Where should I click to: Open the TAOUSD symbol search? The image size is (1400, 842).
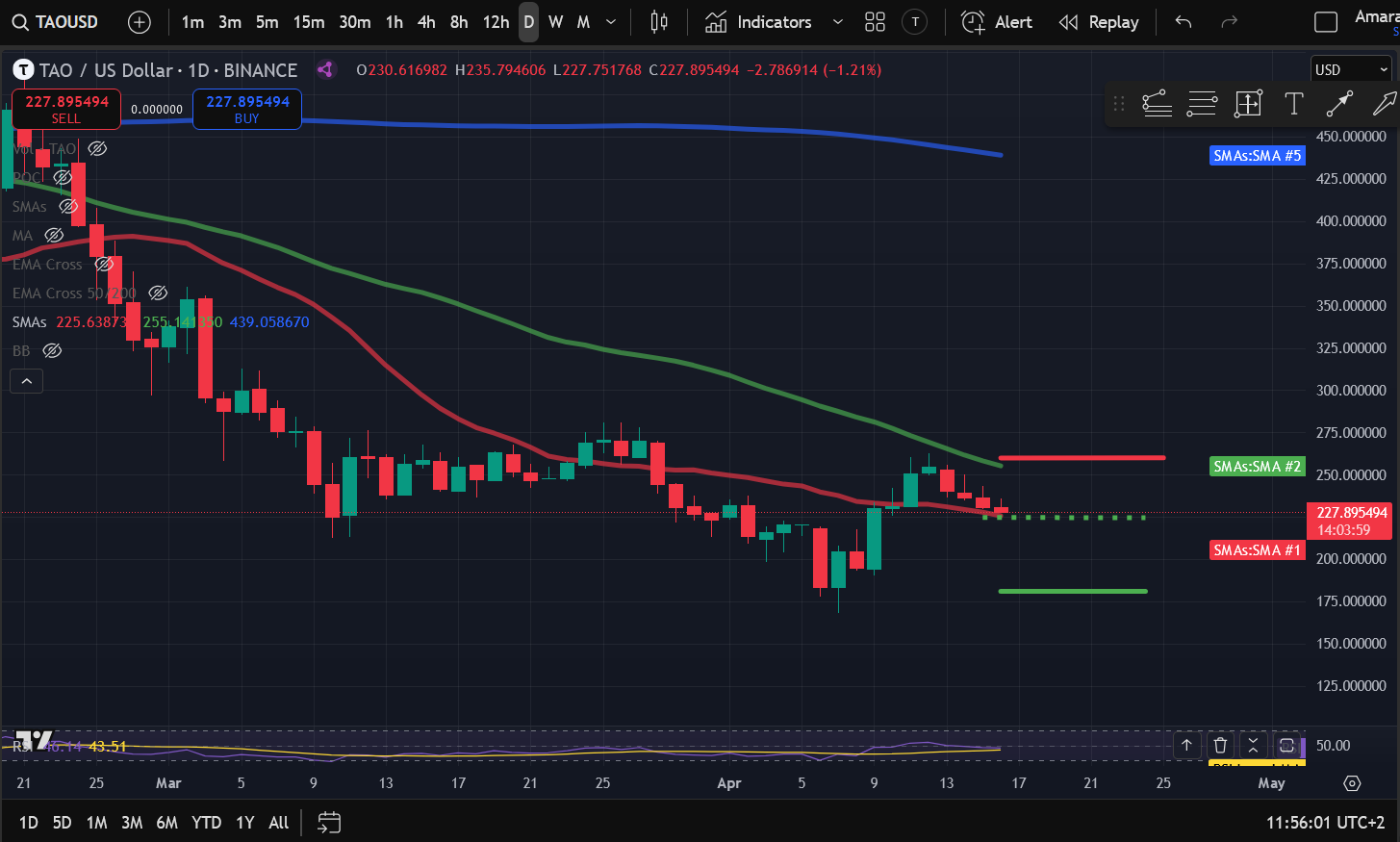[x=56, y=22]
